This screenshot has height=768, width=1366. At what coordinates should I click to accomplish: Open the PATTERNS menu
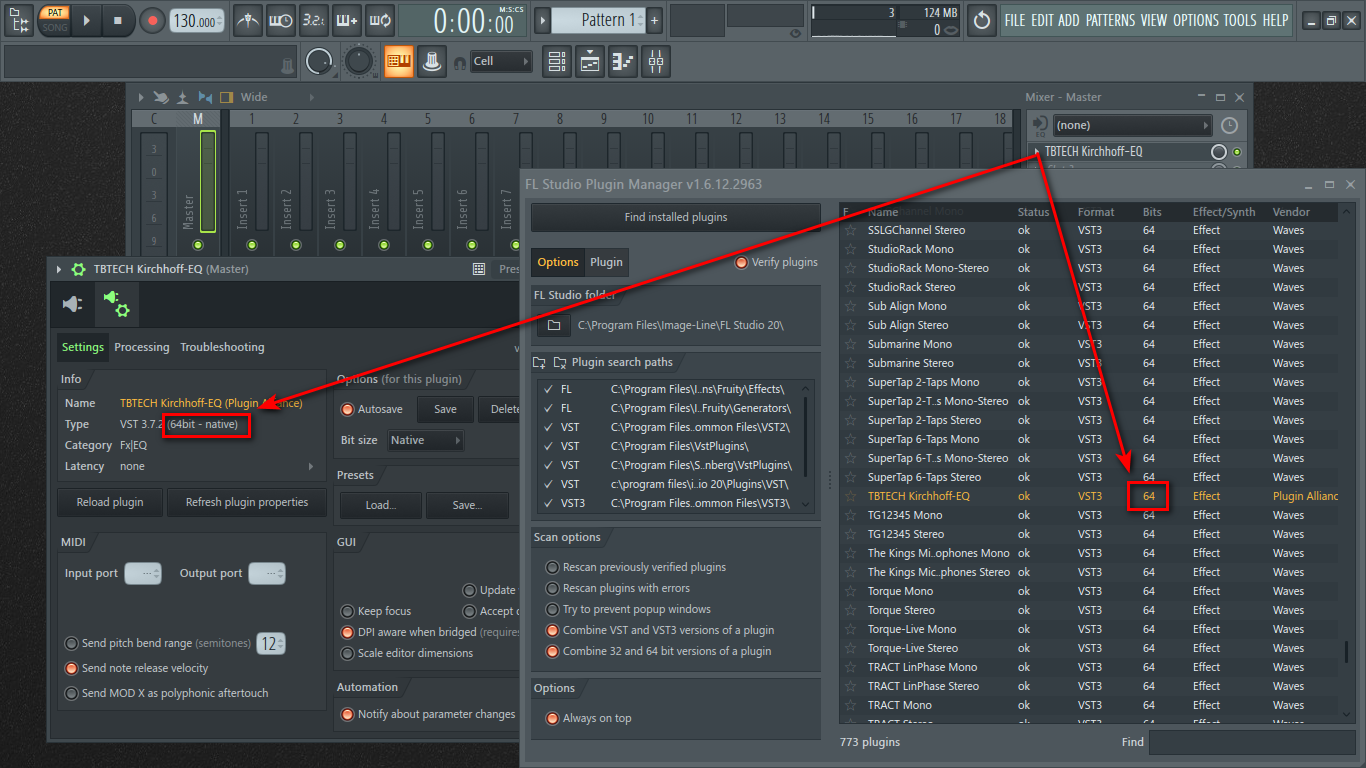[1110, 20]
